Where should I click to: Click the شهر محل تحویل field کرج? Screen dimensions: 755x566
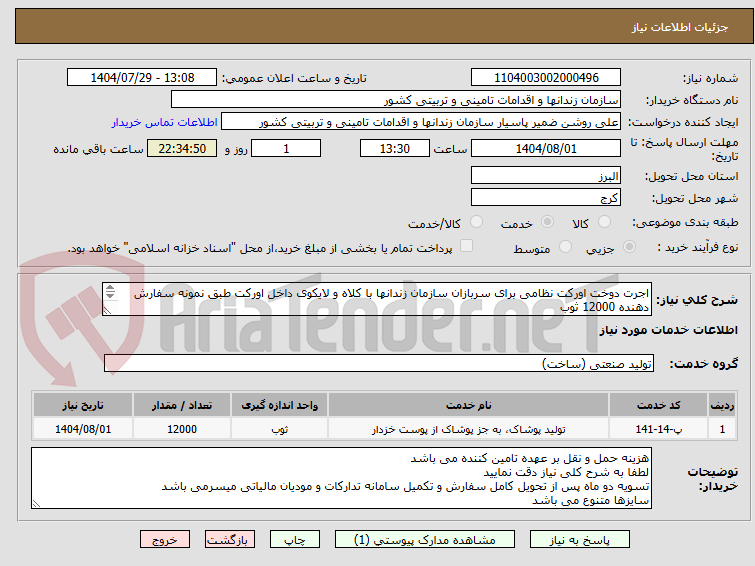[546, 197]
